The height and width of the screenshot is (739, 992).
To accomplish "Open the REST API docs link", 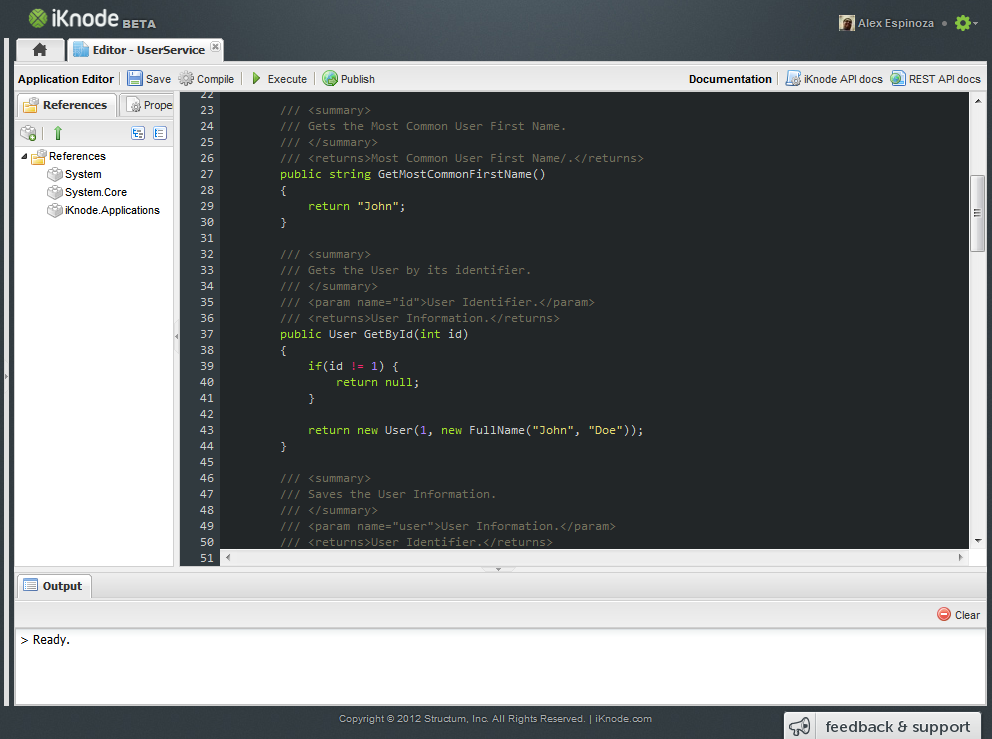I will (935, 79).
